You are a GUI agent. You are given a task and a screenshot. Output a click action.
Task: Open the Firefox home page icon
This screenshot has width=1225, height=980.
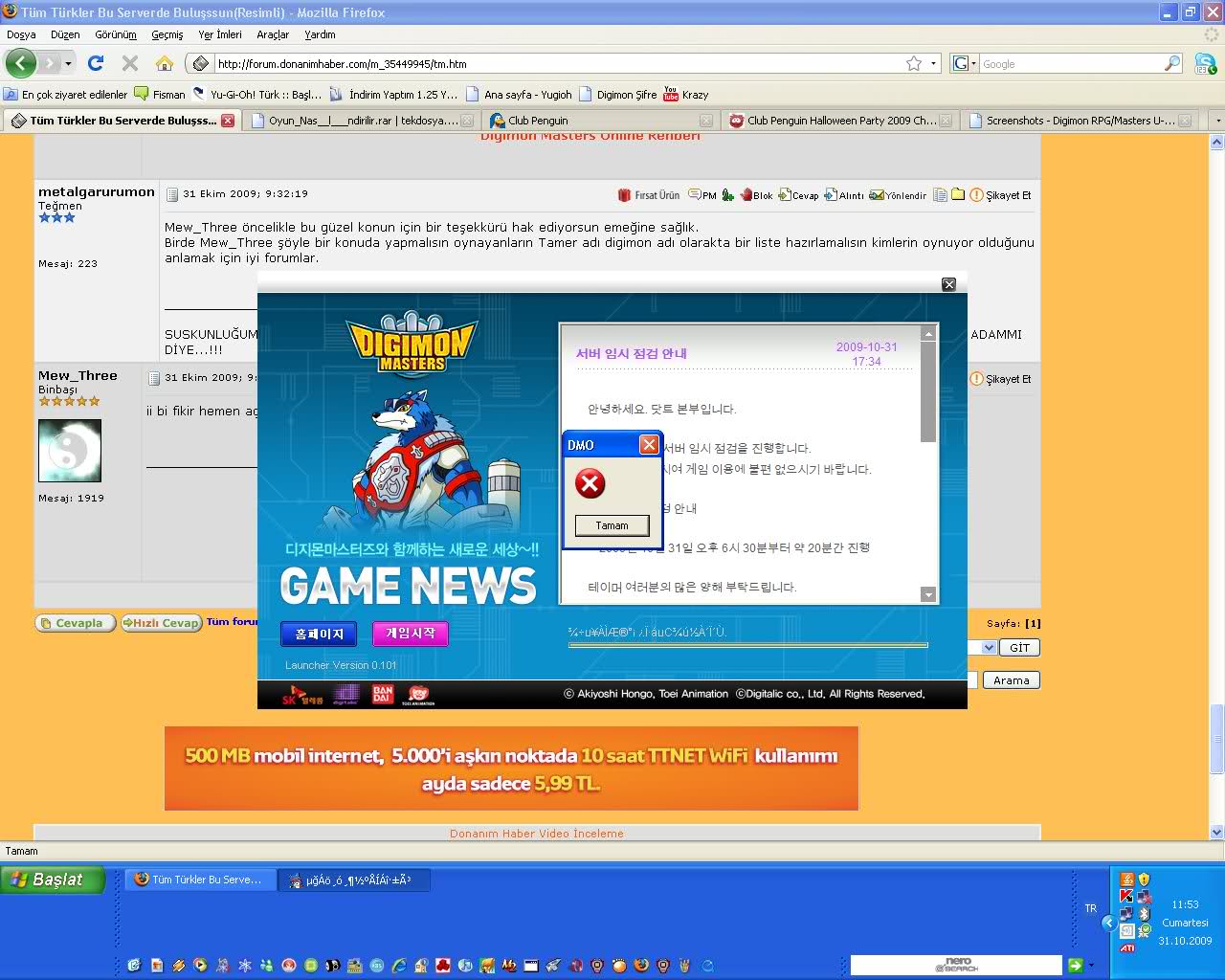(x=165, y=63)
